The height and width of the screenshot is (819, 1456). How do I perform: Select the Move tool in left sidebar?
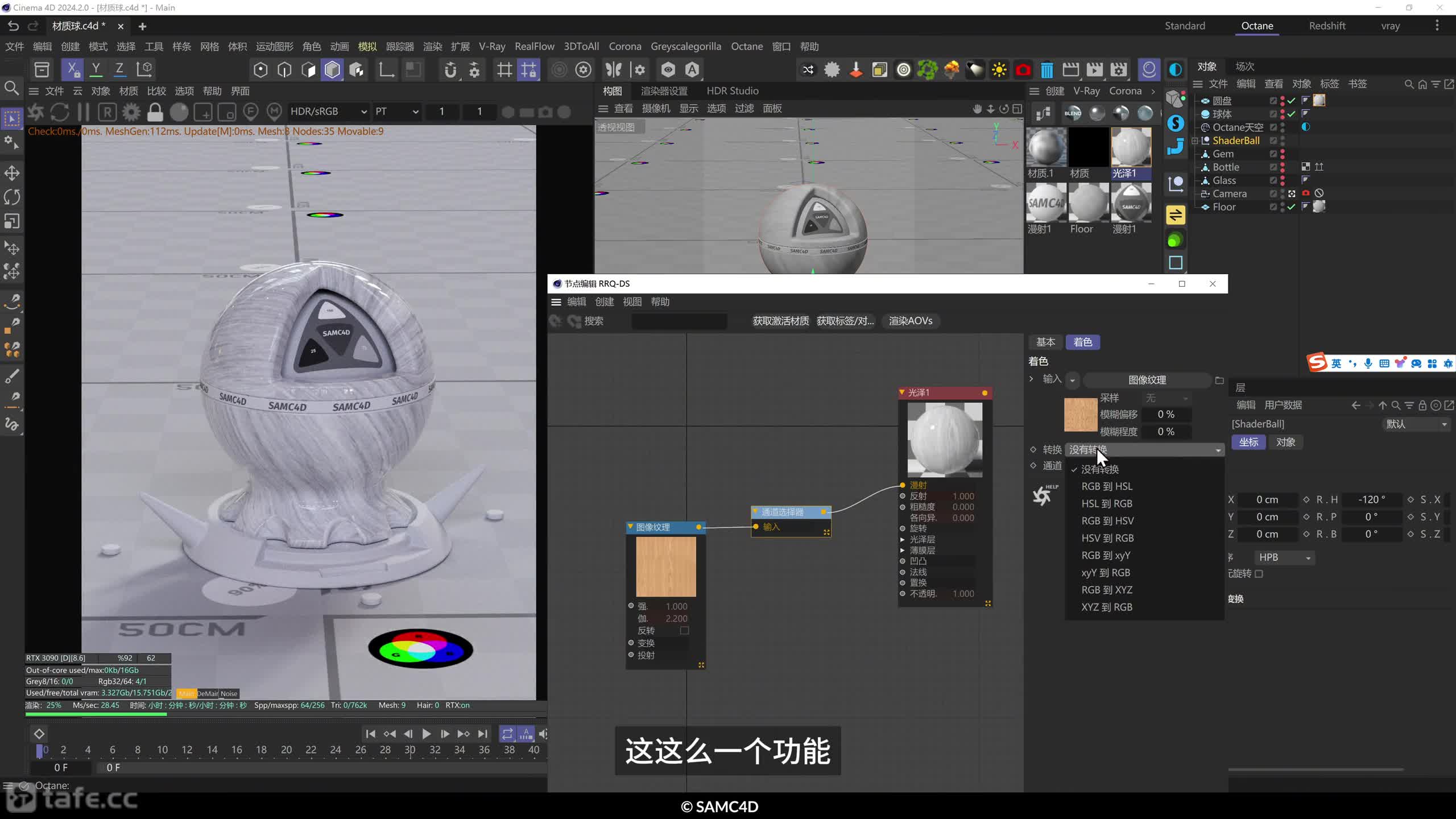coord(12,173)
